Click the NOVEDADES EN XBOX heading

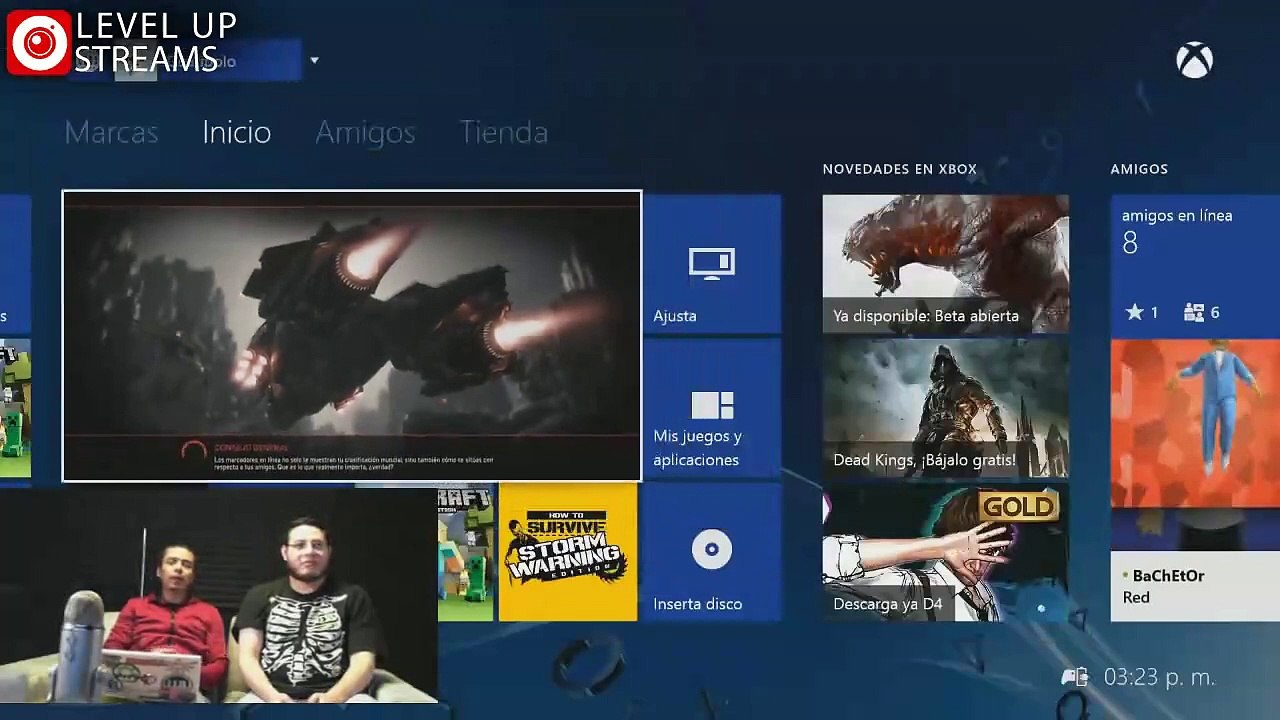[x=899, y=169]
